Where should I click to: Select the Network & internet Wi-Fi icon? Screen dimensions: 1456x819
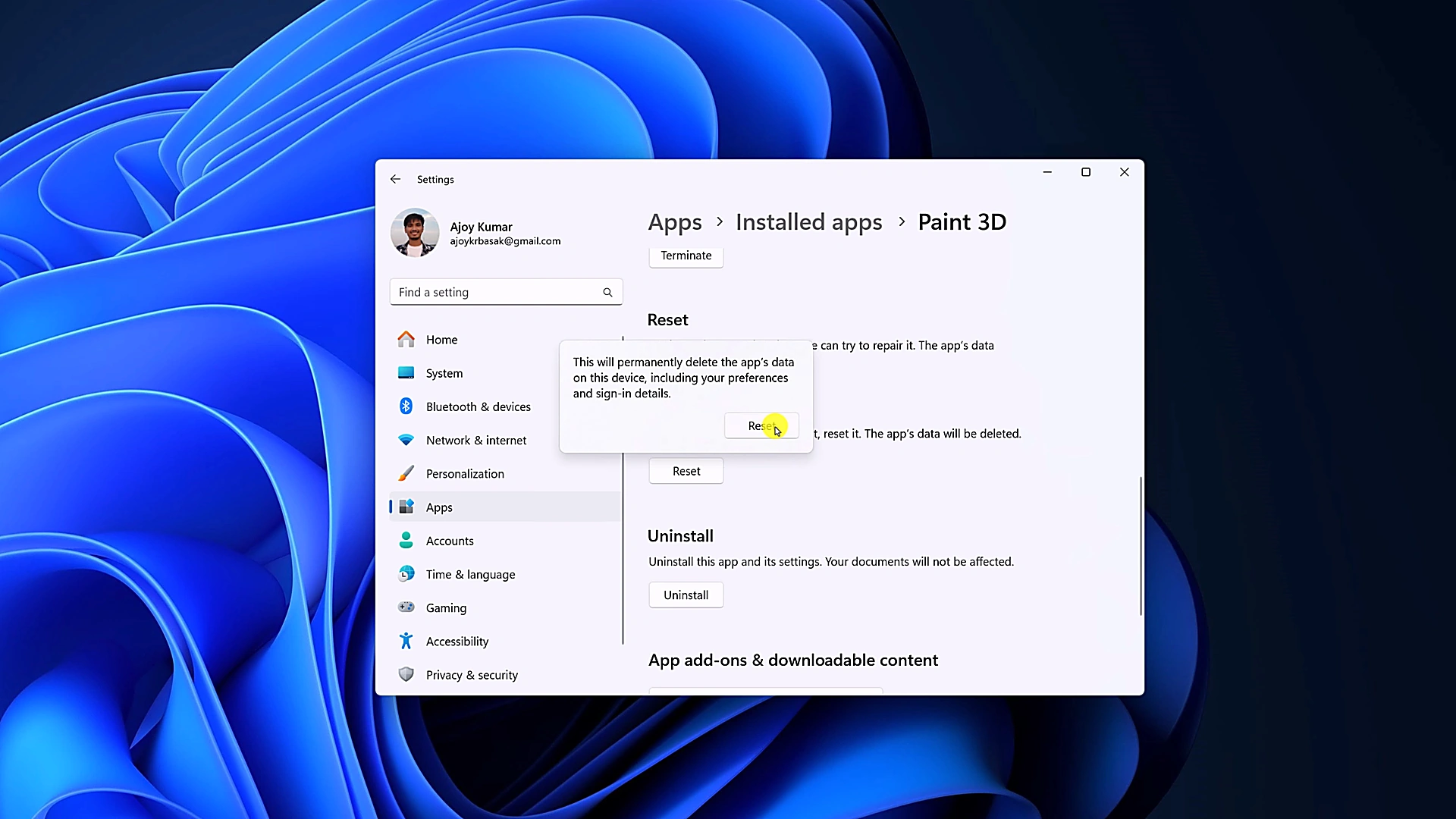[406, 440]
